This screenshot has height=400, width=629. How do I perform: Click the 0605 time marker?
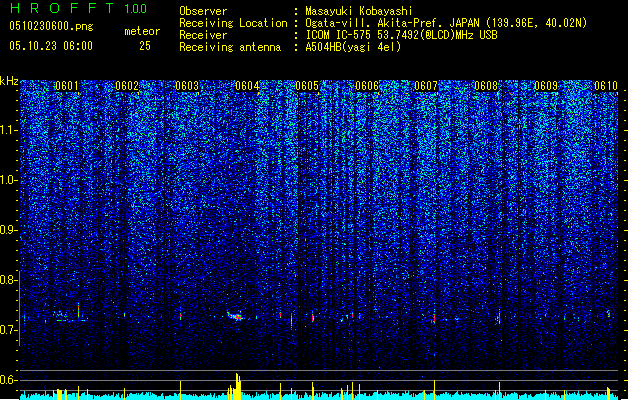pos(307,86)
